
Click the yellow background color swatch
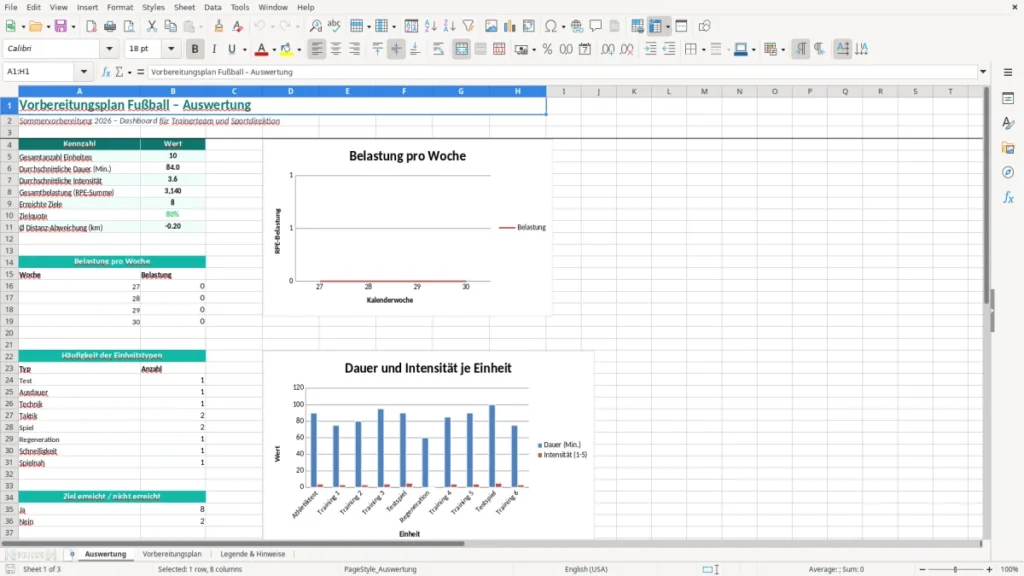point(286,49)
